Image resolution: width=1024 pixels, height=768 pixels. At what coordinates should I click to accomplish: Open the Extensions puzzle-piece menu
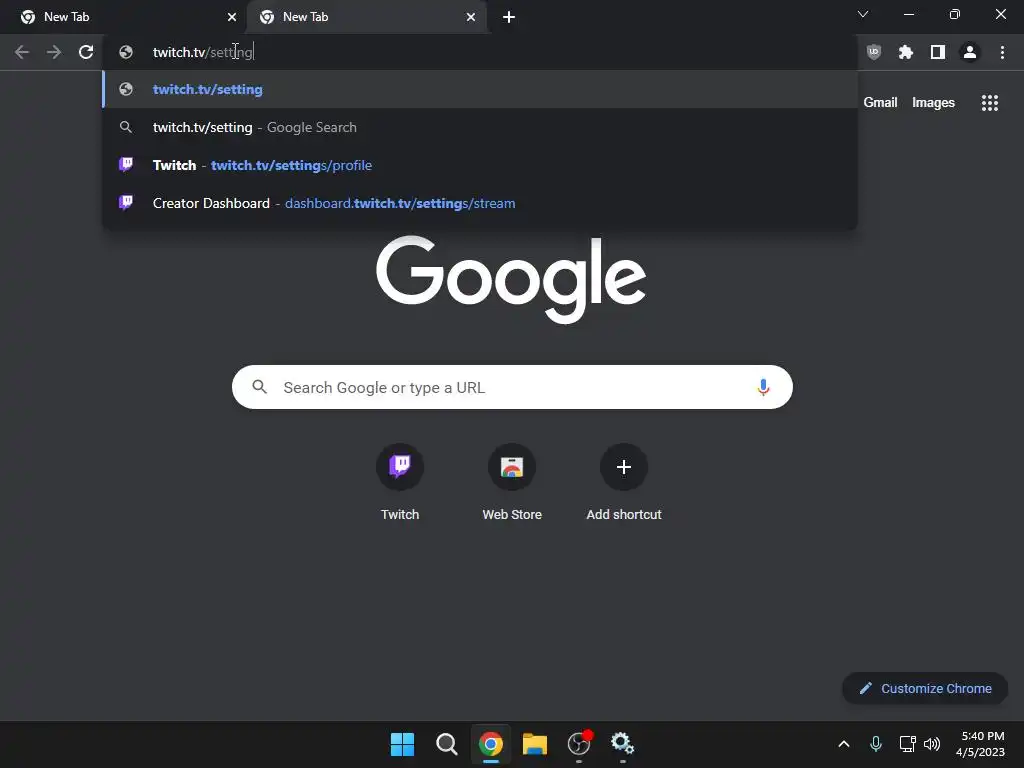point(906,52)
